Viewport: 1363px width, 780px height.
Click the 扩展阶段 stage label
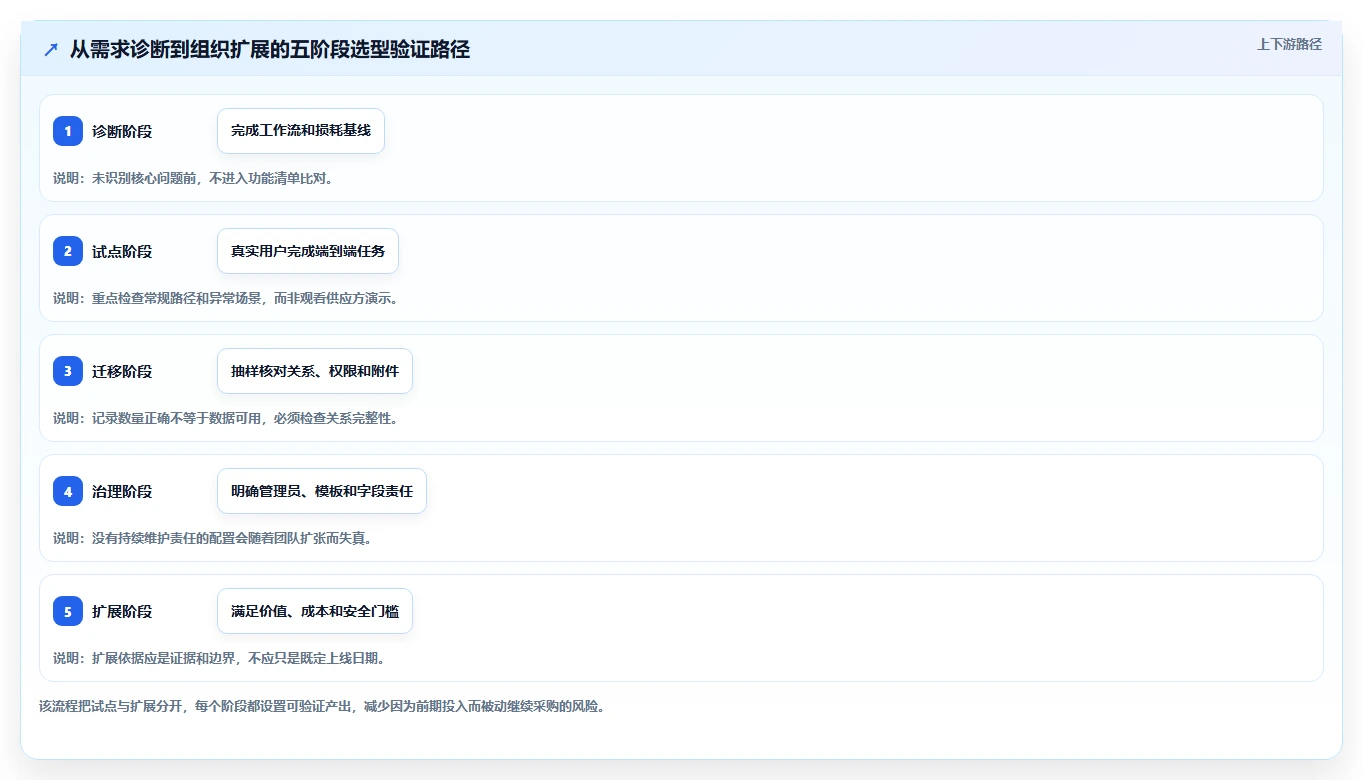[122, 611]
